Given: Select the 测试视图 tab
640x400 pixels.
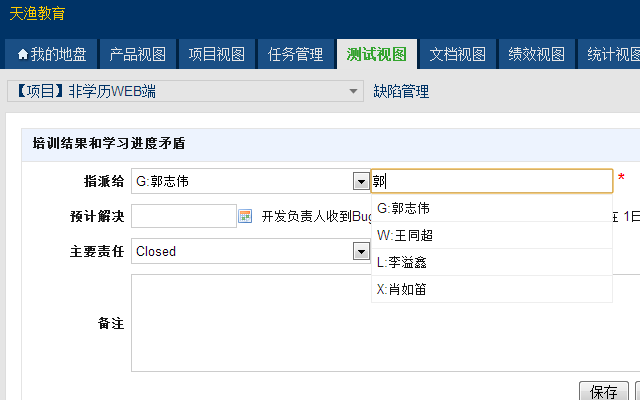Looking at the screenshot, I should click(376, 54).
